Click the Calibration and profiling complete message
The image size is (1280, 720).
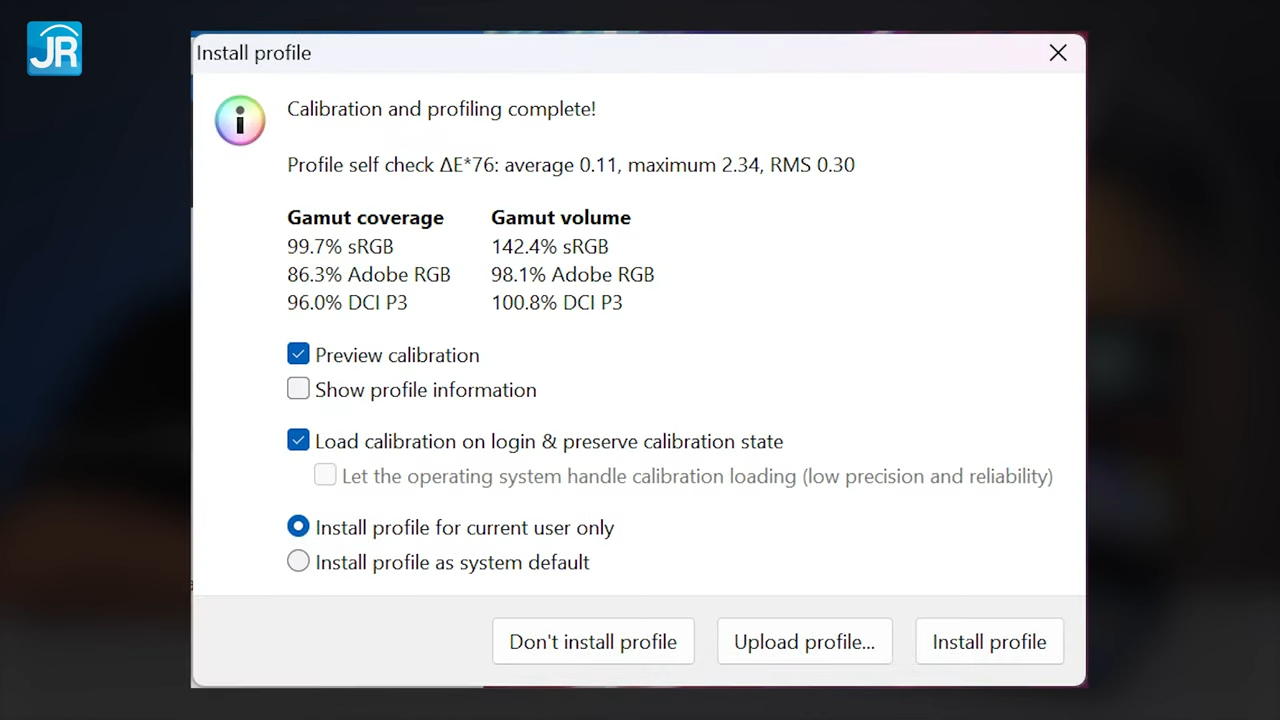coord(441,109)
